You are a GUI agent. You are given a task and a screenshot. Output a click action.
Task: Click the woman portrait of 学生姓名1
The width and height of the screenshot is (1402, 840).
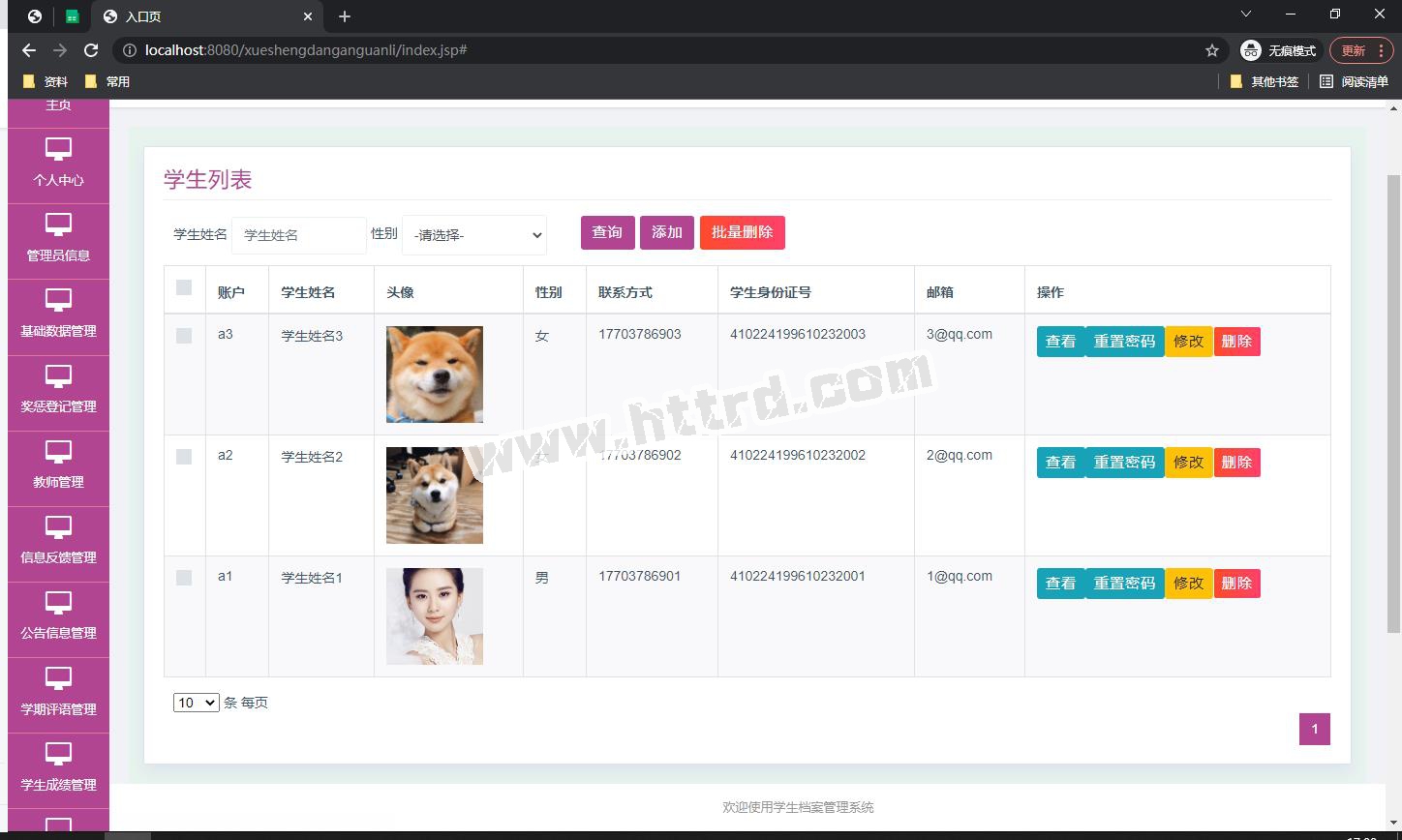(435, 616)
